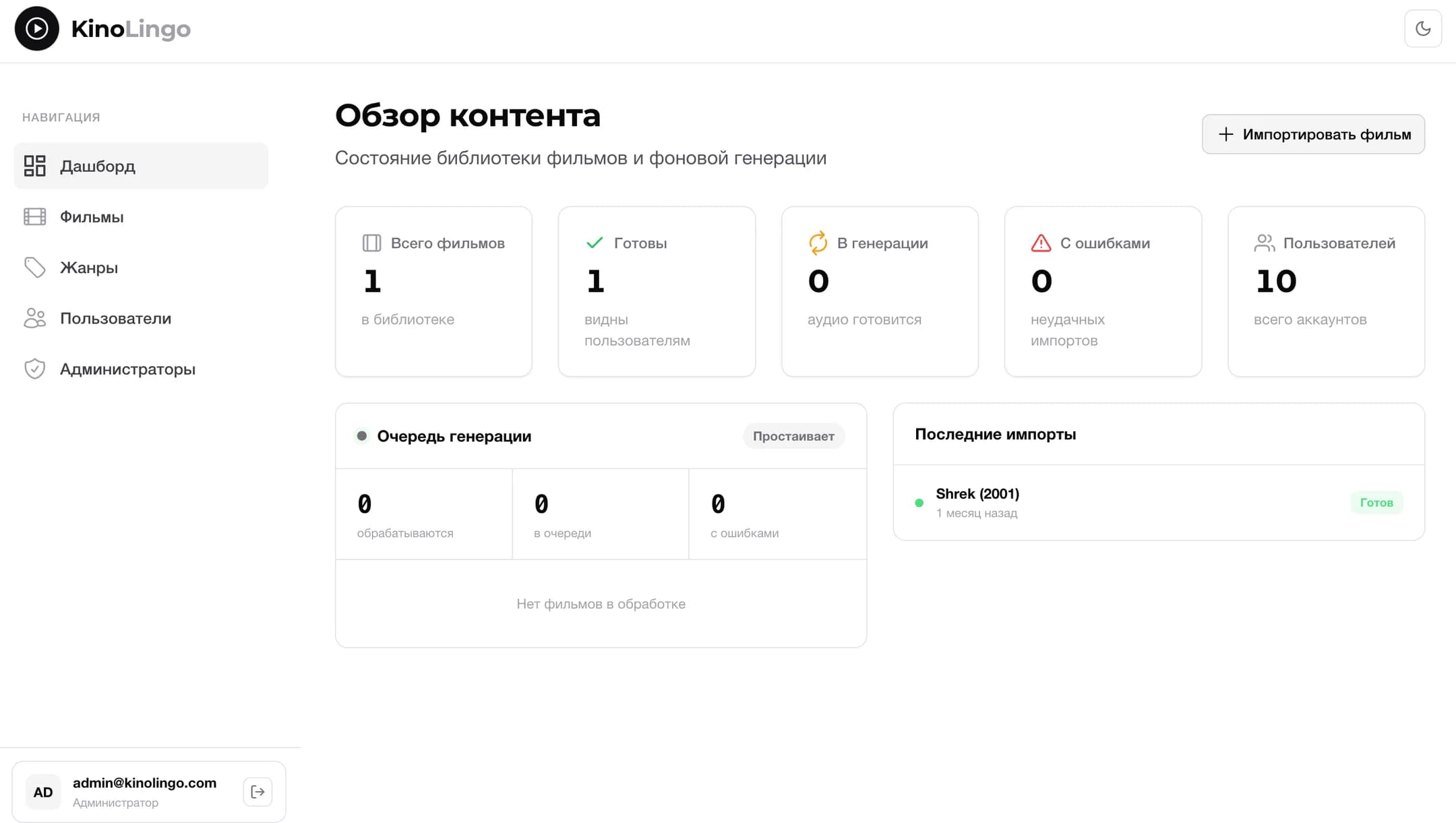Viewport: 1456px width, 823px height.
Task: Click Нет фильмов в обработке message
Action: [601, 604]
